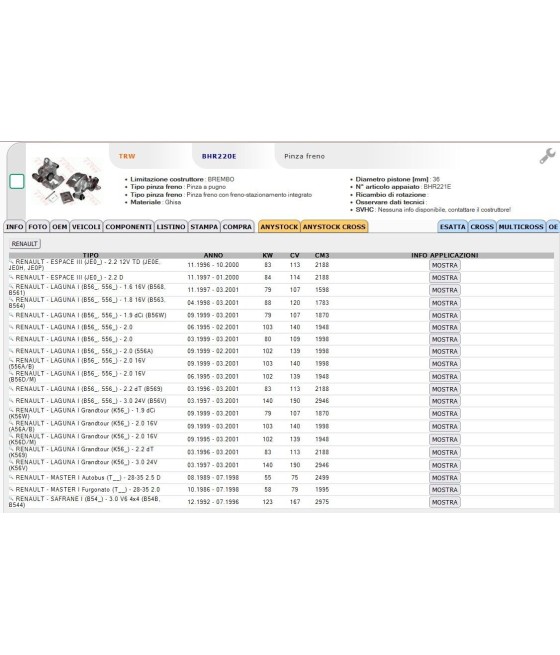
Task: Show info for Laguna I 2.0 (556A)
Action: [x=445, y=352]
